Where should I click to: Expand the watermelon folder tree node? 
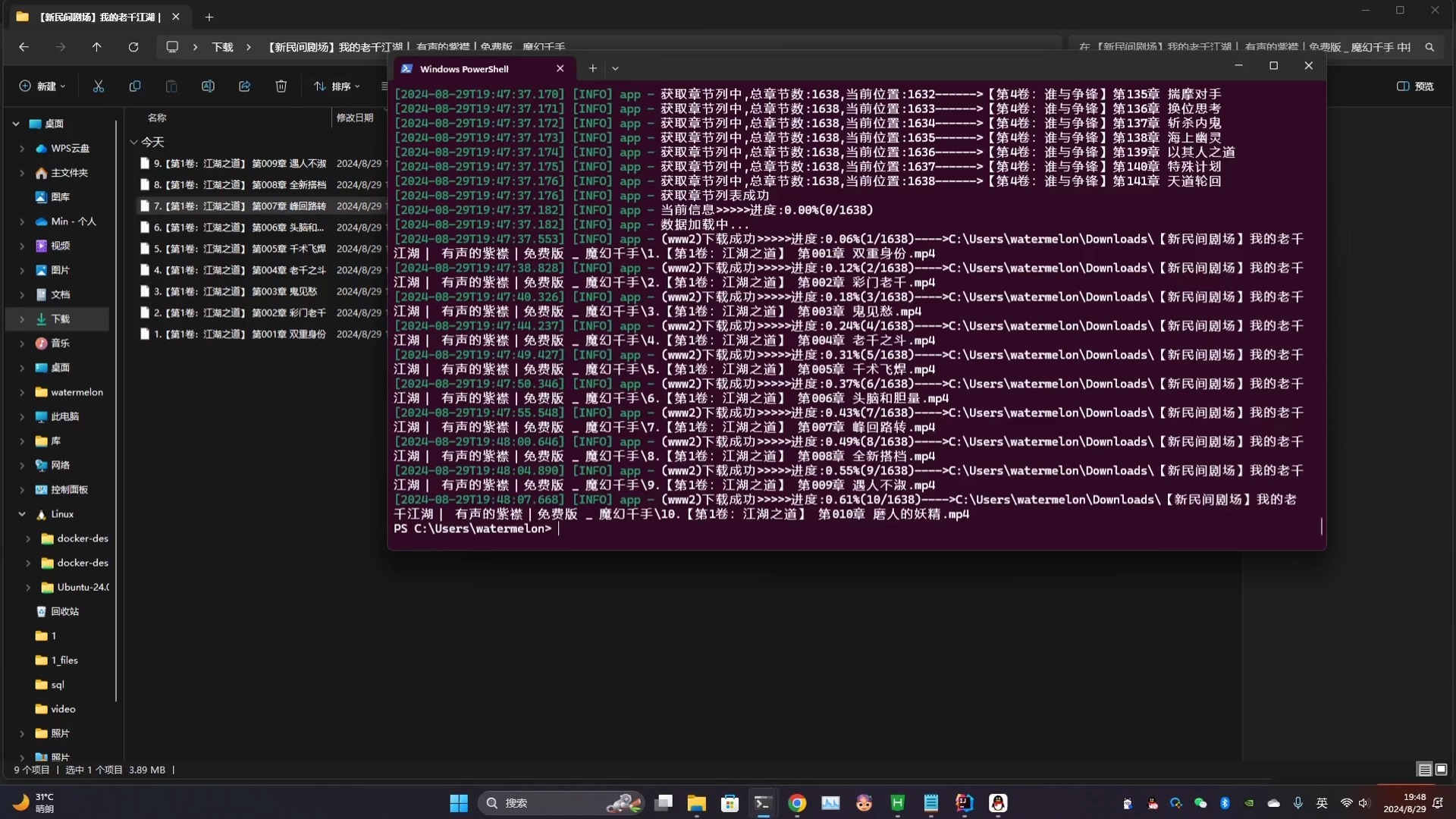coord(22,393)
